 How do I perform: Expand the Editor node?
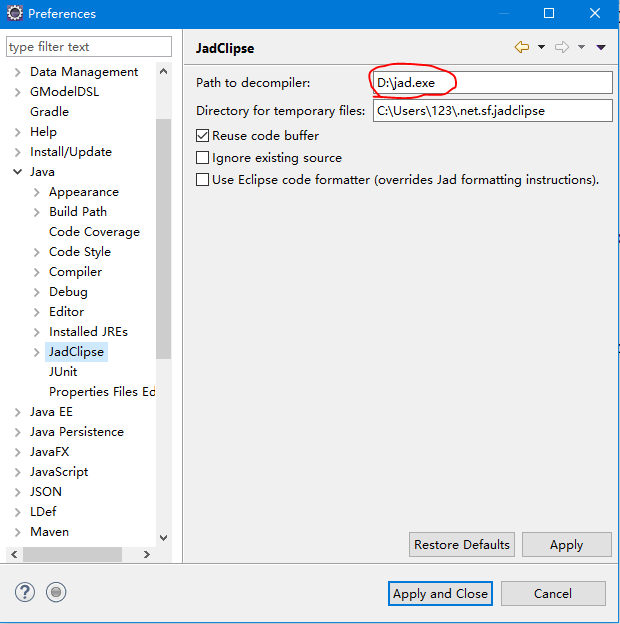tap(37, 312)
